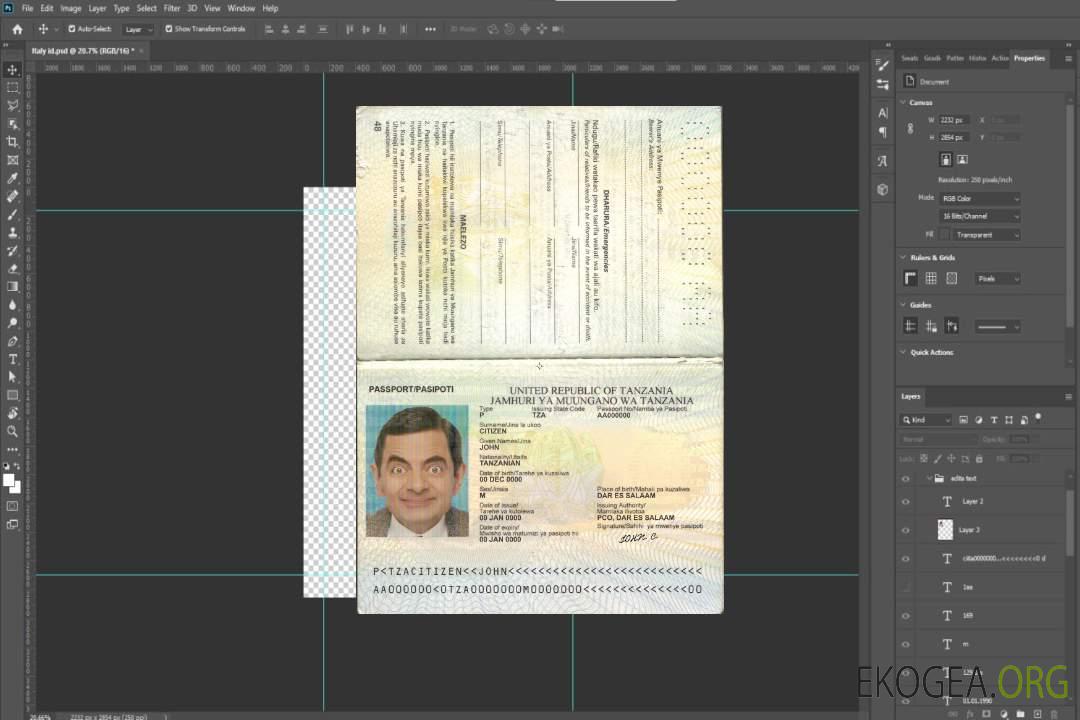This screenshot has height=720, width=1080.
Task: Click the delete layer trash icon
Action: (1054, 714)
